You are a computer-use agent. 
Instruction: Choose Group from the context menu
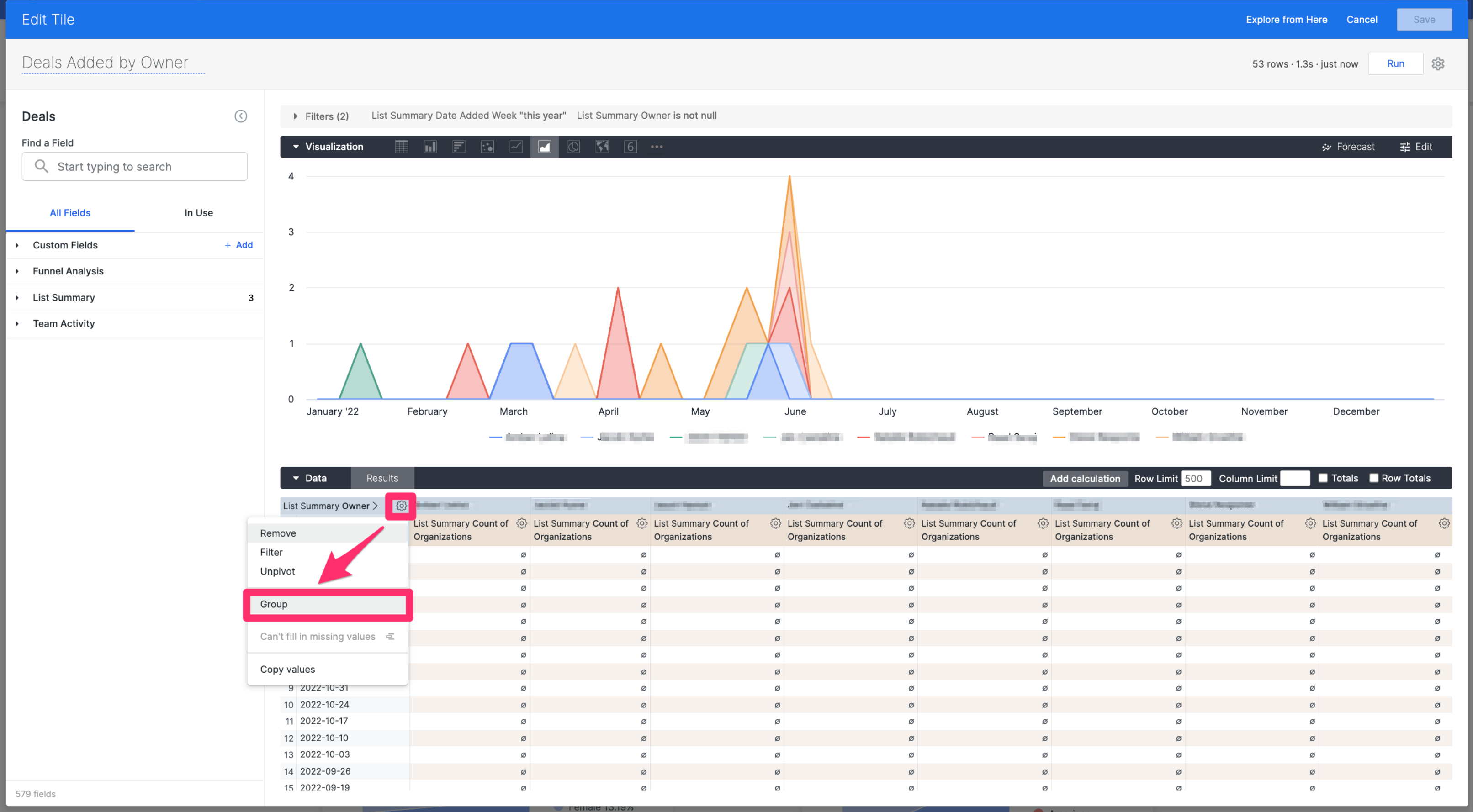click(327, 605)
